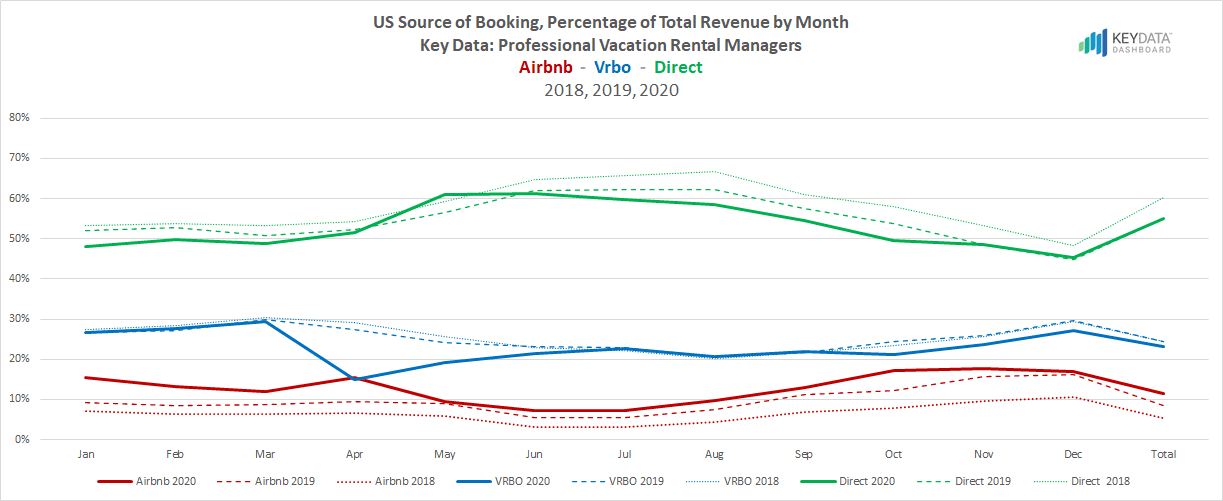1223x501 pixels.
Task: Click the 20% y-axis label
Action: 19,359
